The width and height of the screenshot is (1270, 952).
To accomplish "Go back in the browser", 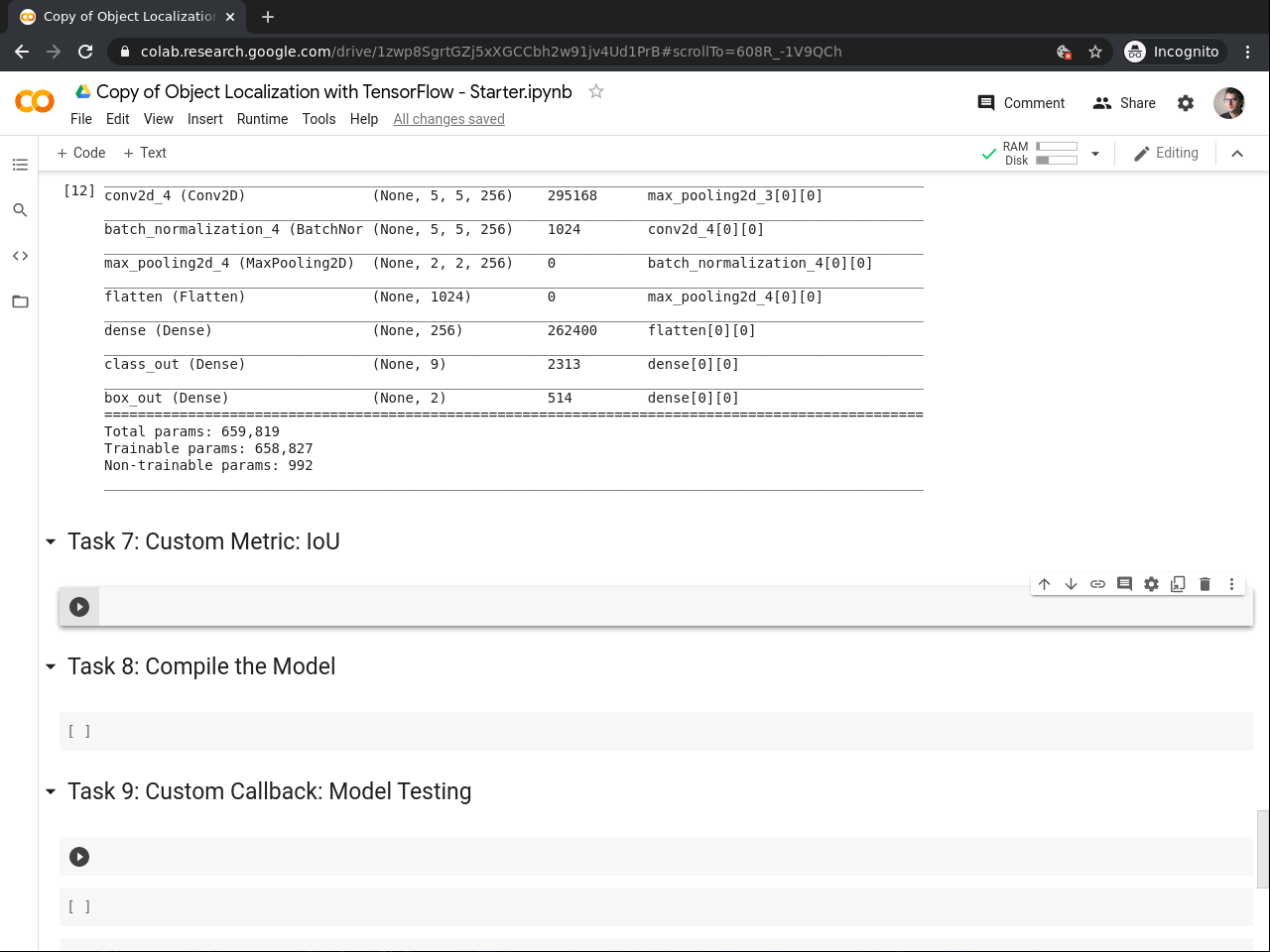I will (x=22, y=52).
